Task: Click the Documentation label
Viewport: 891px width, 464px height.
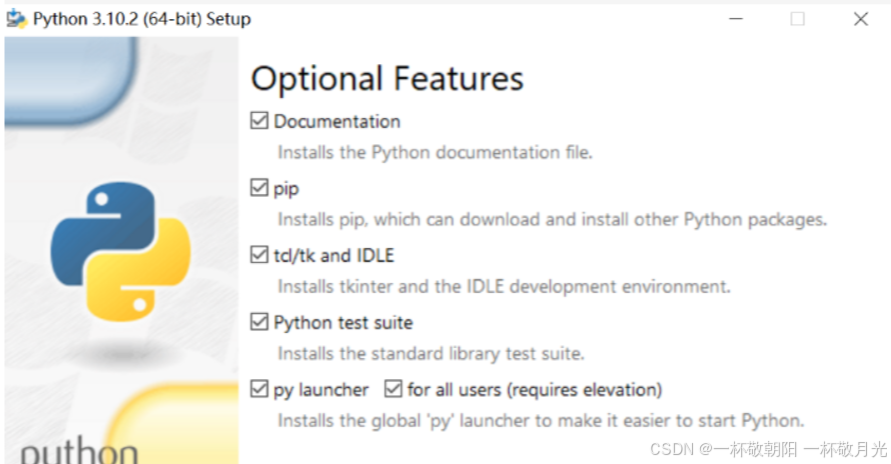Action: tap(337, 121)
